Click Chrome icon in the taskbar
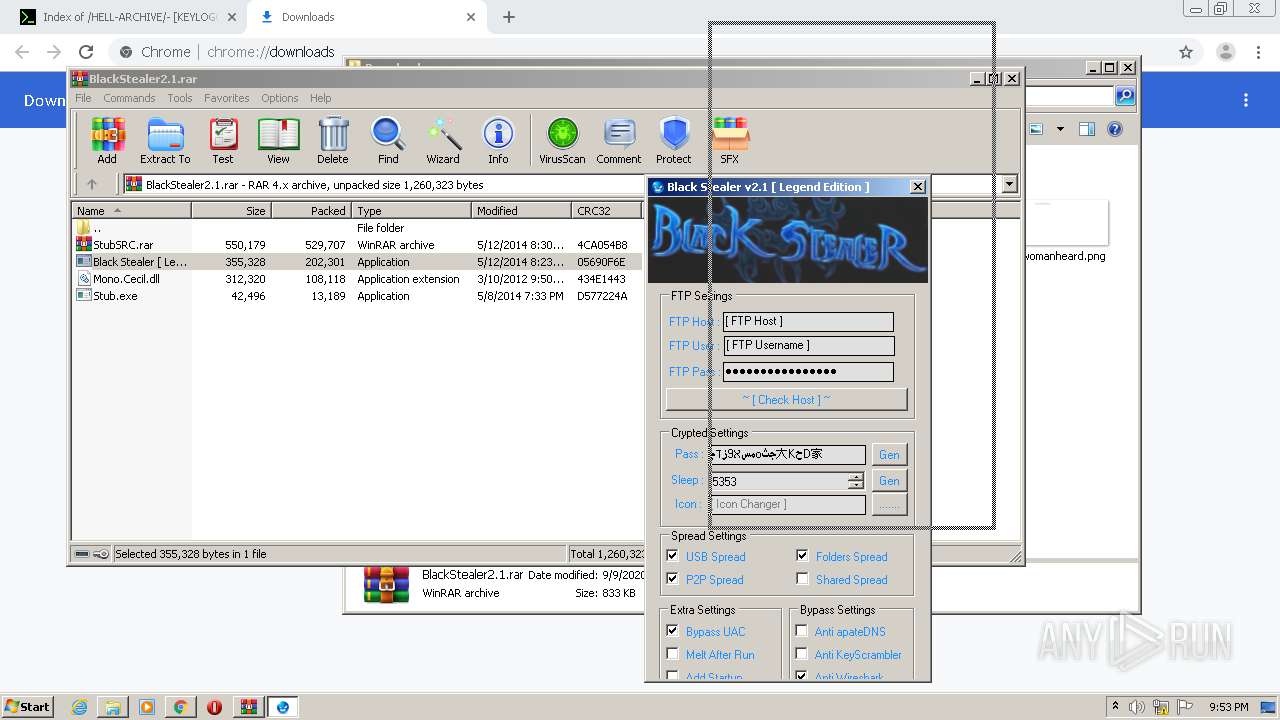This screenshot has width=1280, height=720. click(x=180, y=707)
